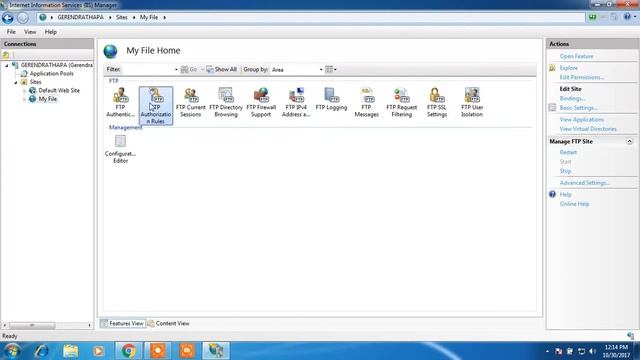
Task: Collapse the Sites tree node
Action: [16, 82]
